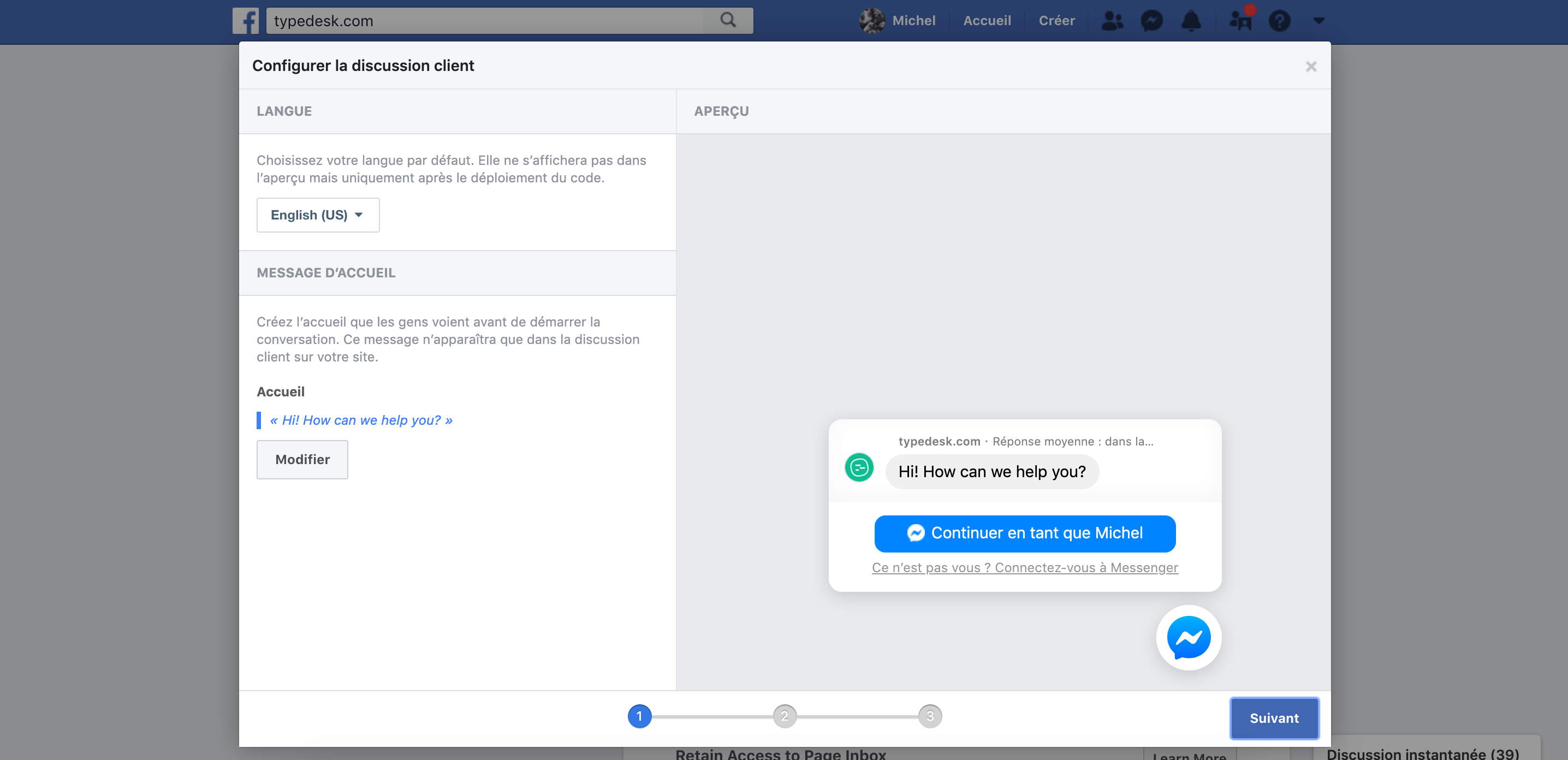Open the English (US) language dropdown
This screenshot has width=1568, height=760.
[x=318, y=215]
